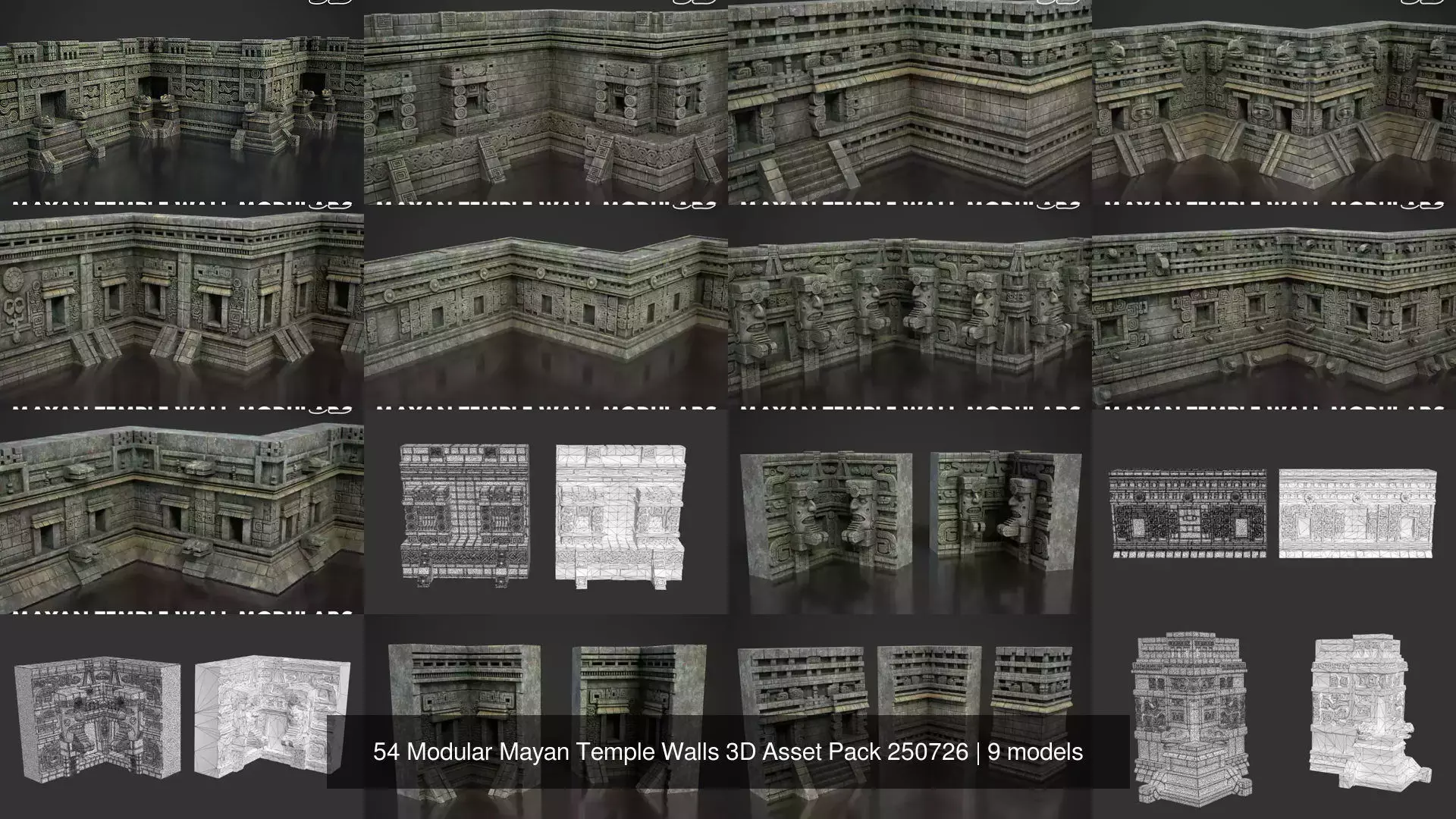Select the dark wireframe of the niche wall module

click(x=465, y=517)
